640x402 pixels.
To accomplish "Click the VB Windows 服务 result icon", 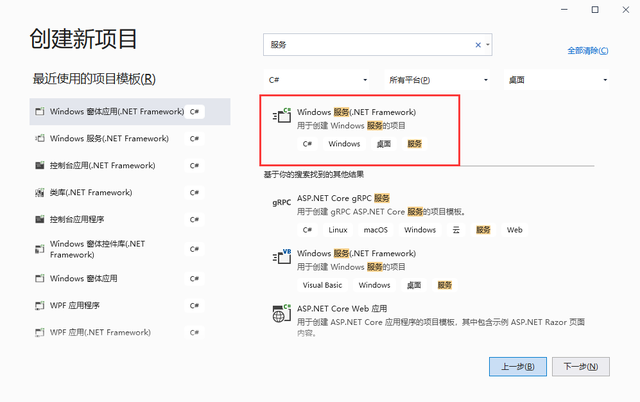I will click(x=282, y=257).
